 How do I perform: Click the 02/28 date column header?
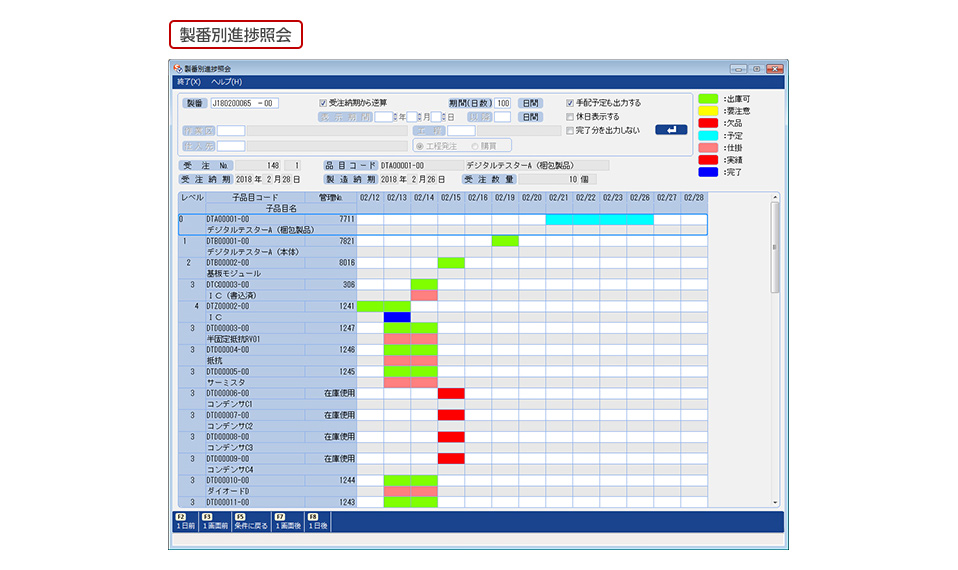coord(693,198)
